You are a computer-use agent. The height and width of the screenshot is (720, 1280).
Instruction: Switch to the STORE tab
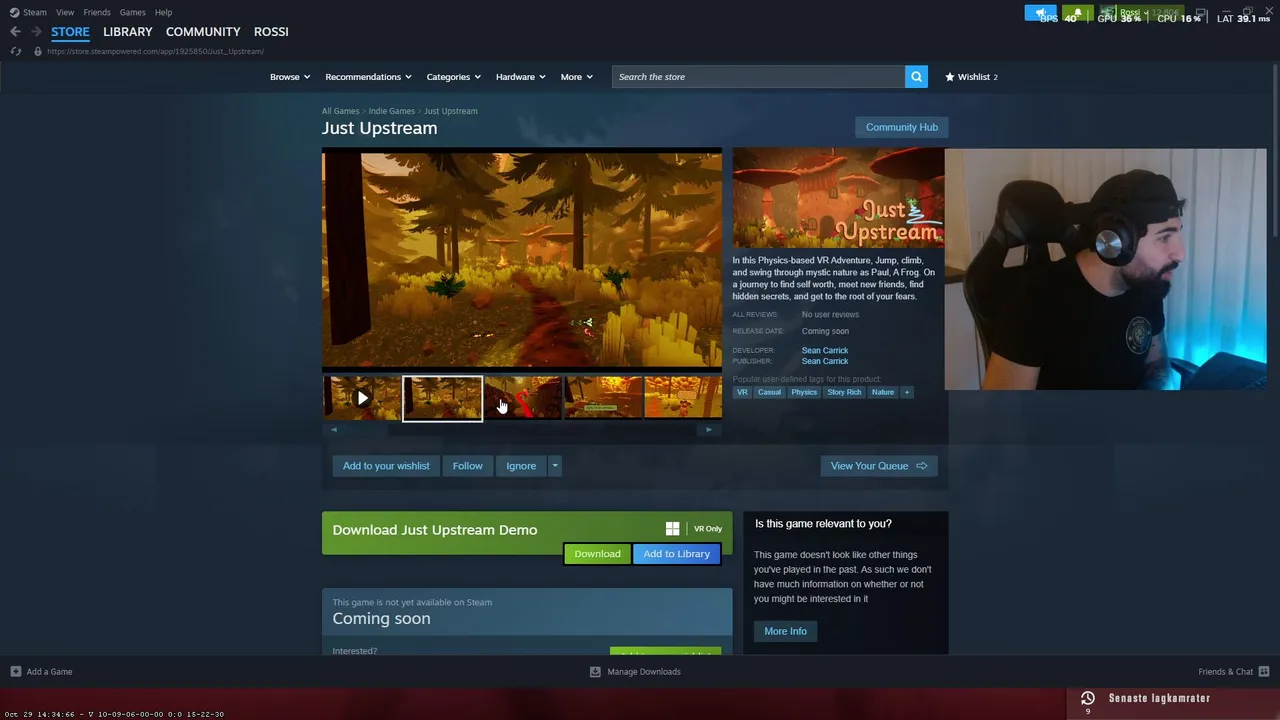coord(70,32)
